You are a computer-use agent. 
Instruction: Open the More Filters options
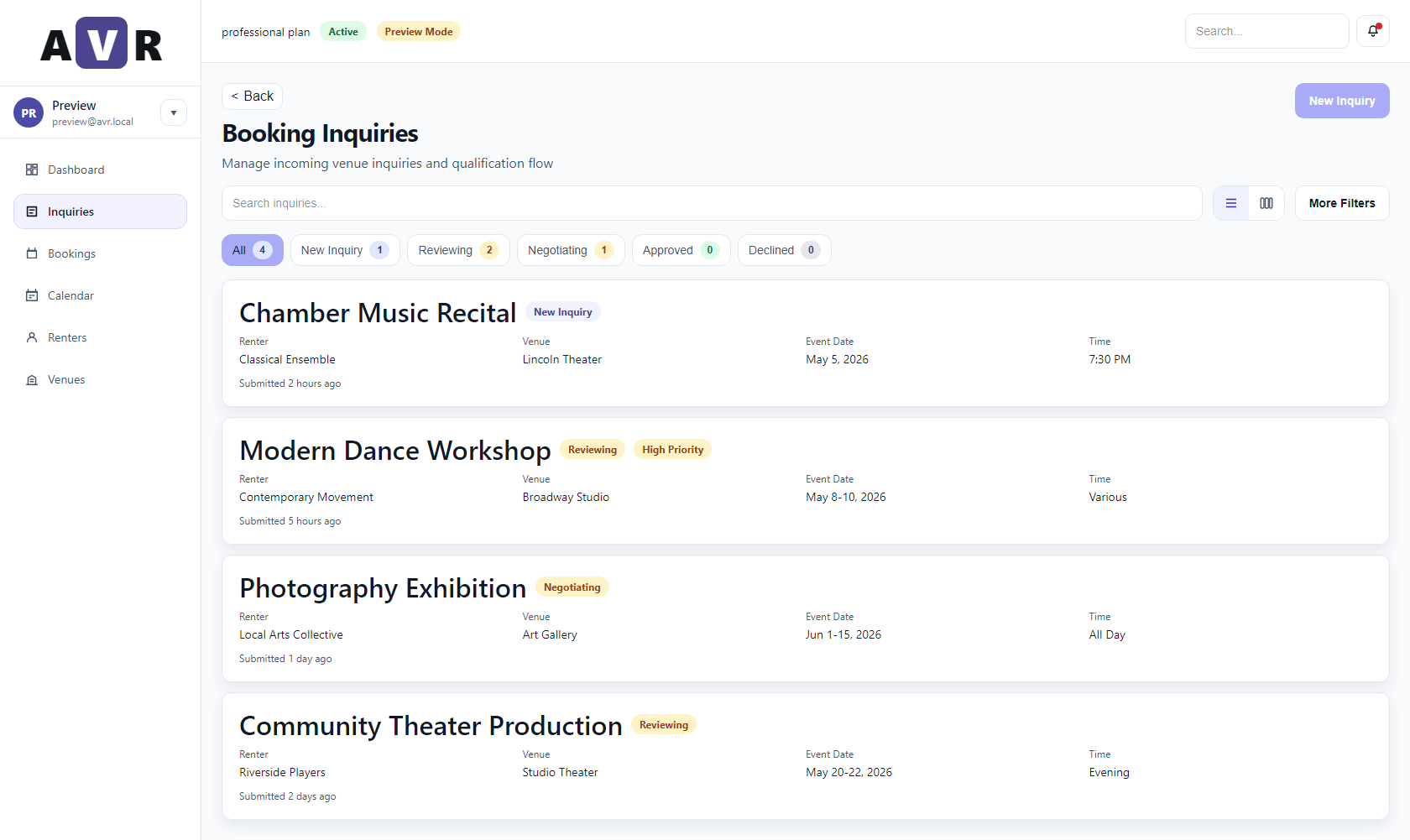point(1341,203)
